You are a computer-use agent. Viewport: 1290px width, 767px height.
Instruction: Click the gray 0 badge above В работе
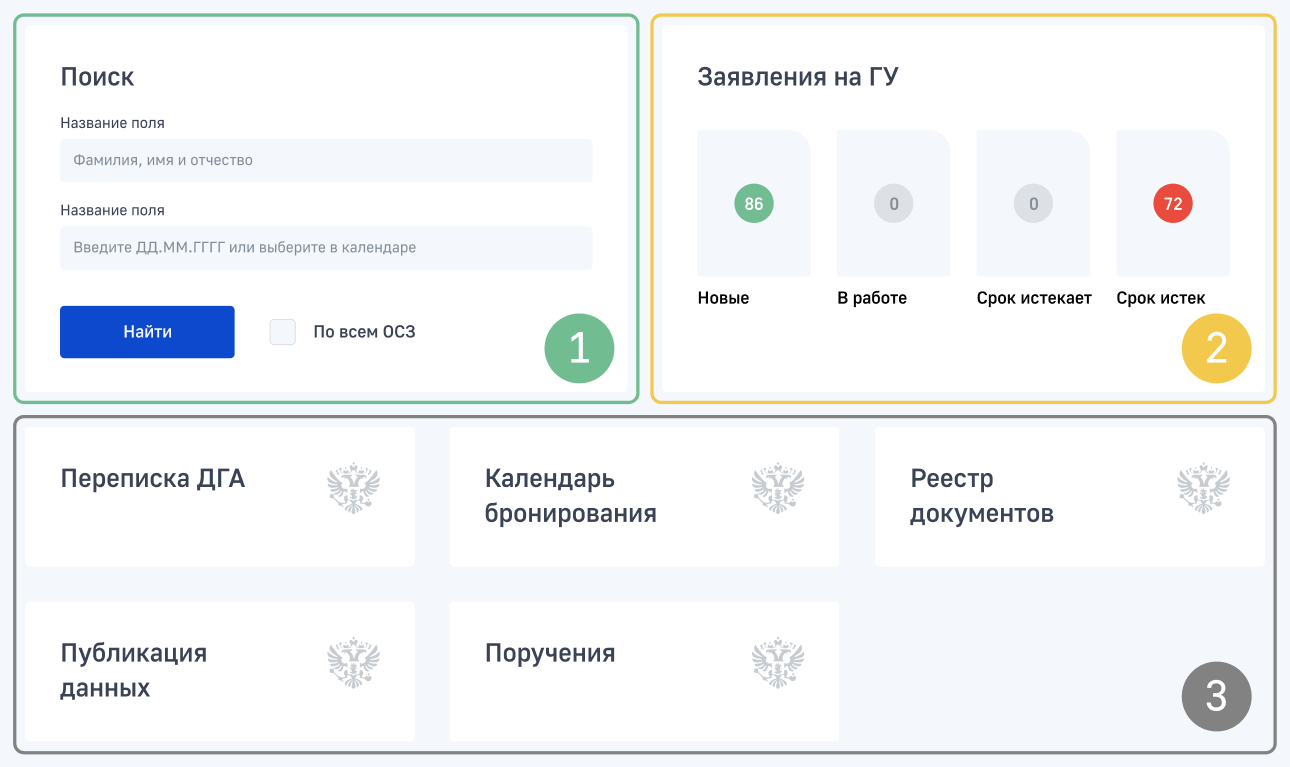(x=894, y=204)
